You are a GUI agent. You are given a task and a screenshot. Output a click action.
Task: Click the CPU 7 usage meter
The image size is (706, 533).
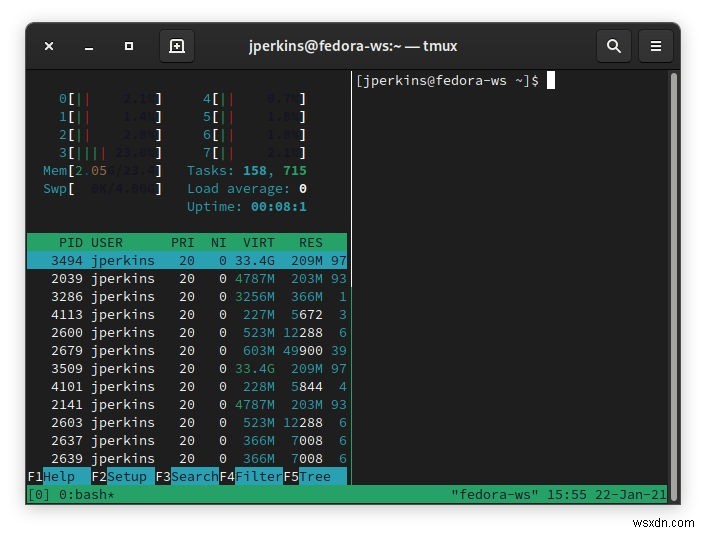pyautogui.click(x=254, y=153)
